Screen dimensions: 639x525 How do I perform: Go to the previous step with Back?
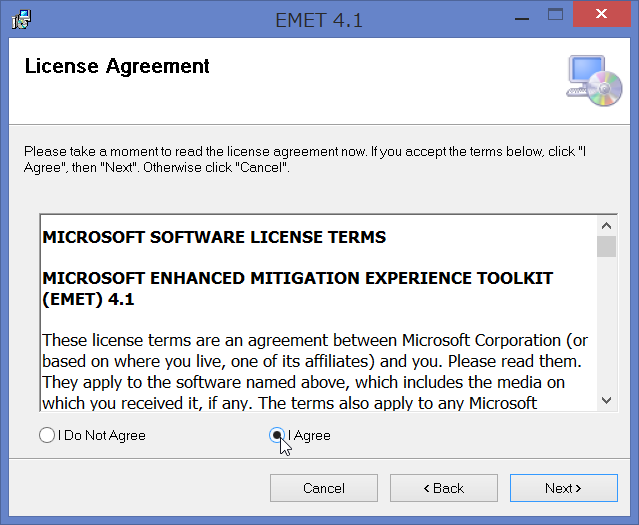pos(444,488)
